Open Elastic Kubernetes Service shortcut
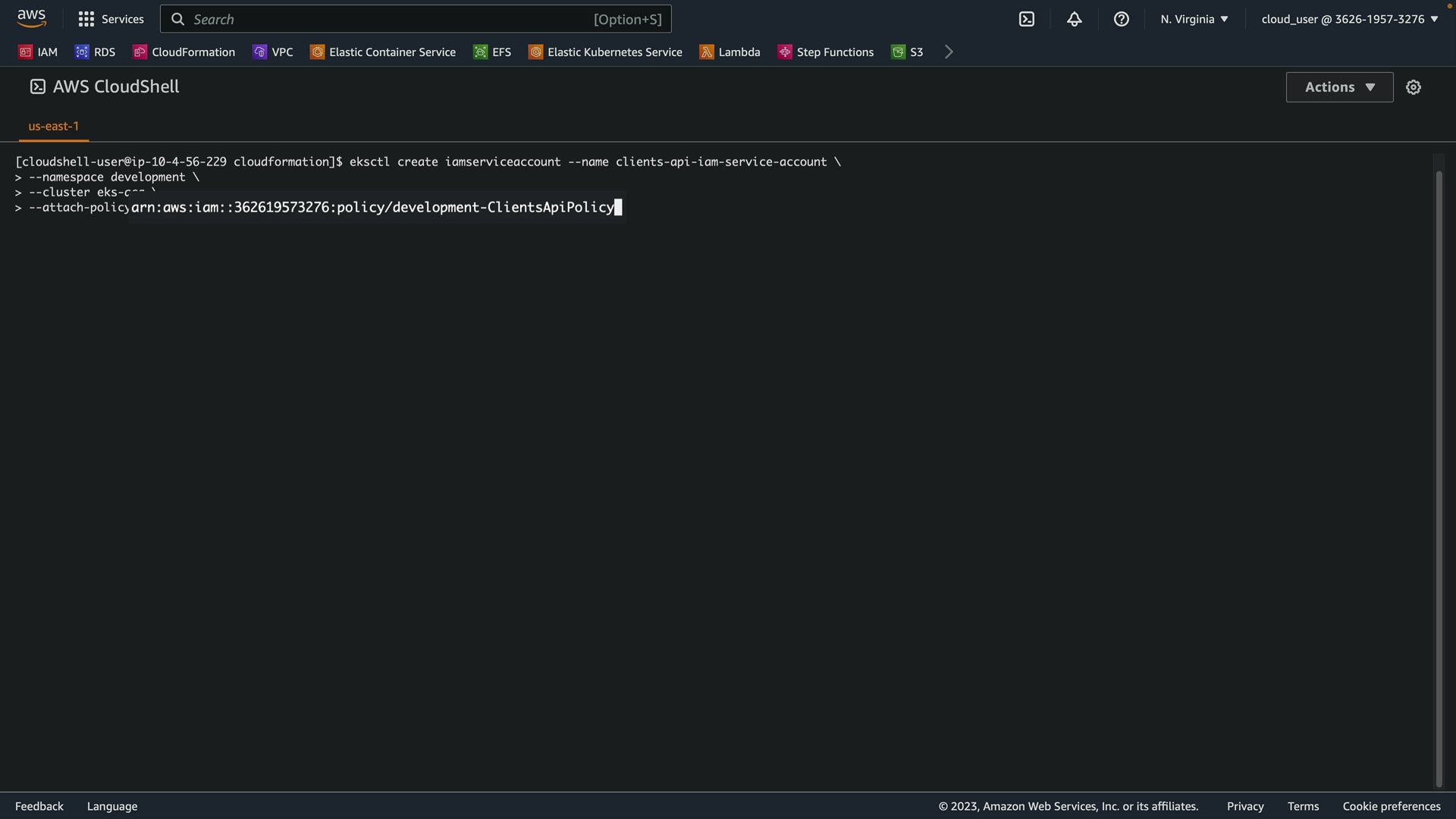 605,52
